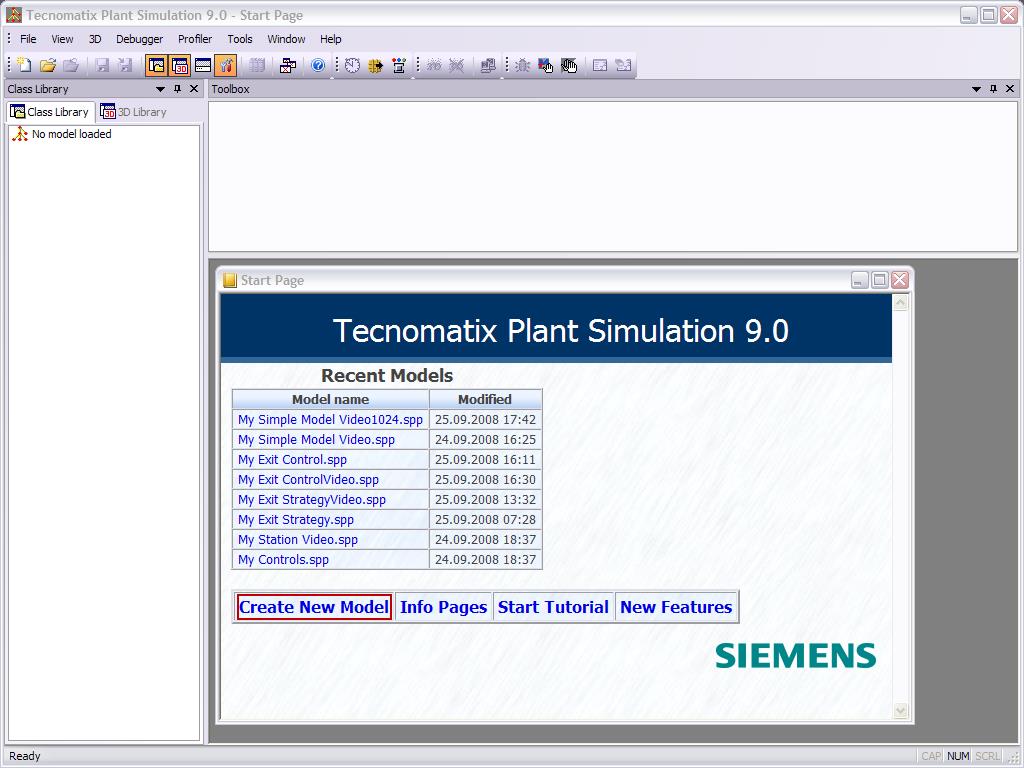Click the stop hand over window icon
Viewport: 1024px width, 768px height.
click(569, 65)
